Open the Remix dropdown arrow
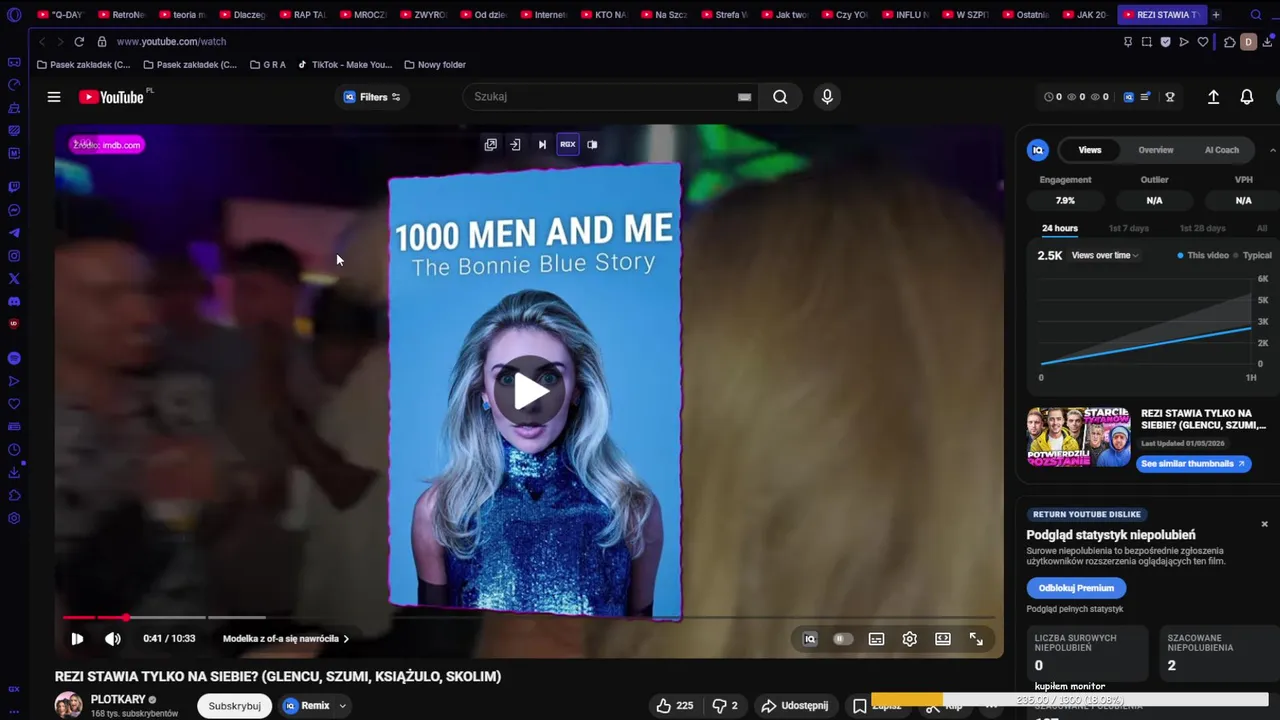This screenshot has height=720, width=1280. [342, 706]
